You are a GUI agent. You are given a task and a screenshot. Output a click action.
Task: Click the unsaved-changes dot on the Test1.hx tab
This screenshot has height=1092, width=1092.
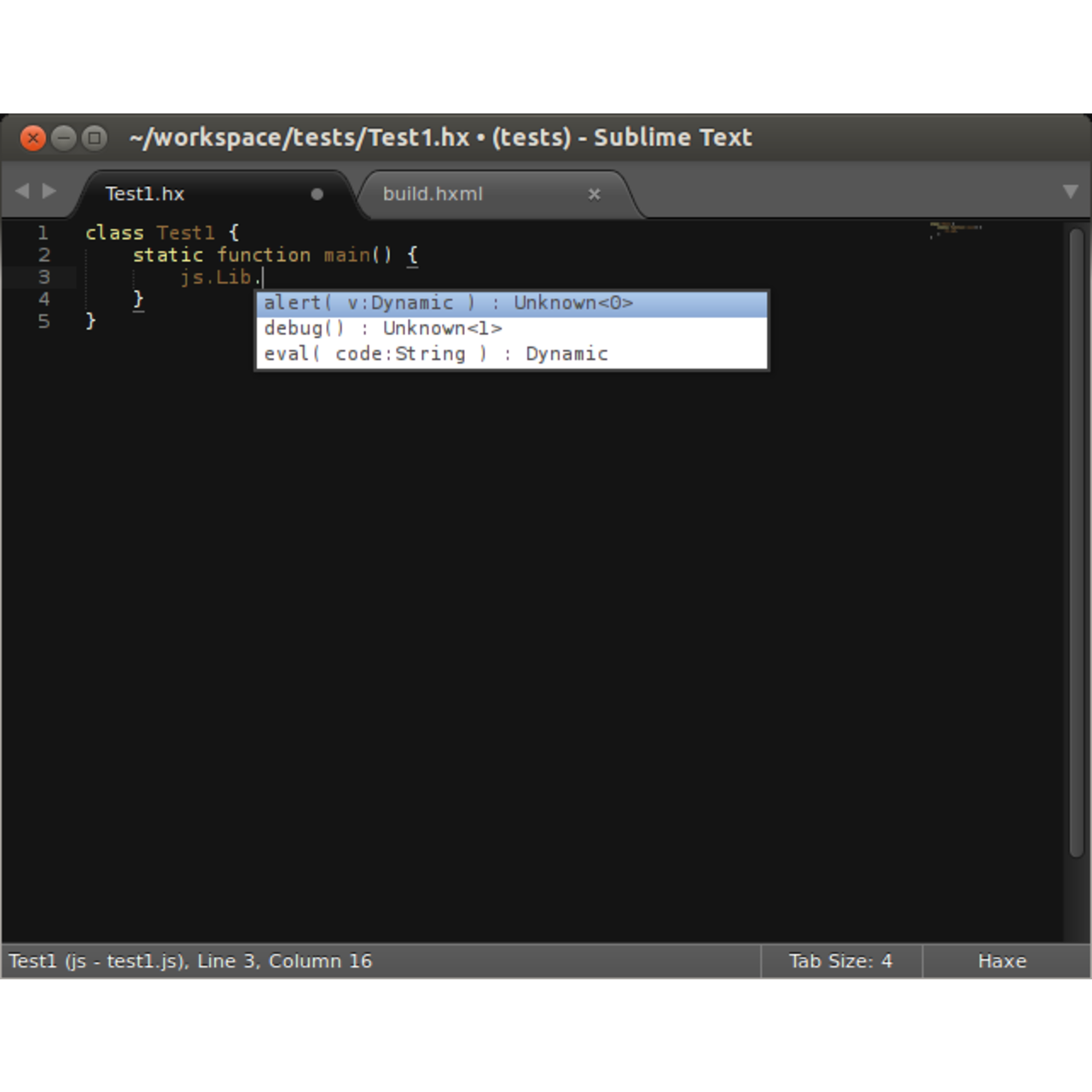click(x=317, y=195)
